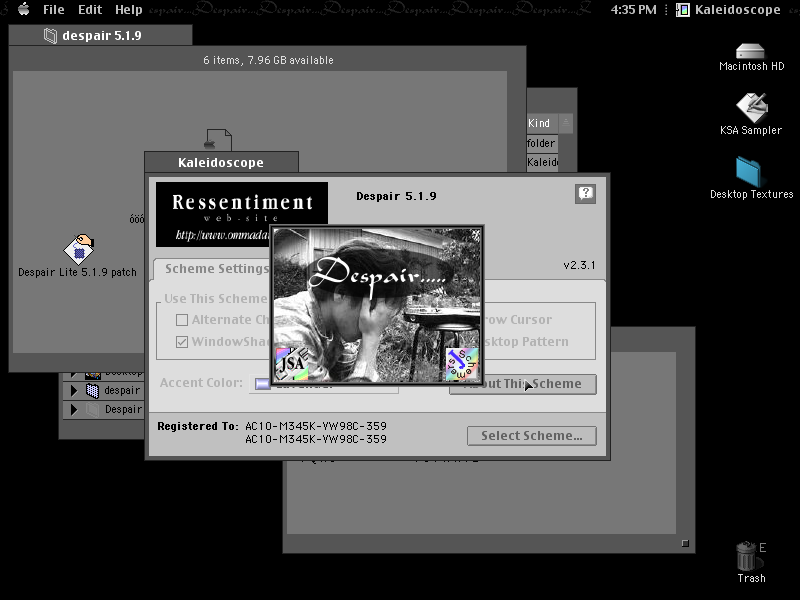
Task: Toggle the WindowShade checkbox
Action: point(182,342)
